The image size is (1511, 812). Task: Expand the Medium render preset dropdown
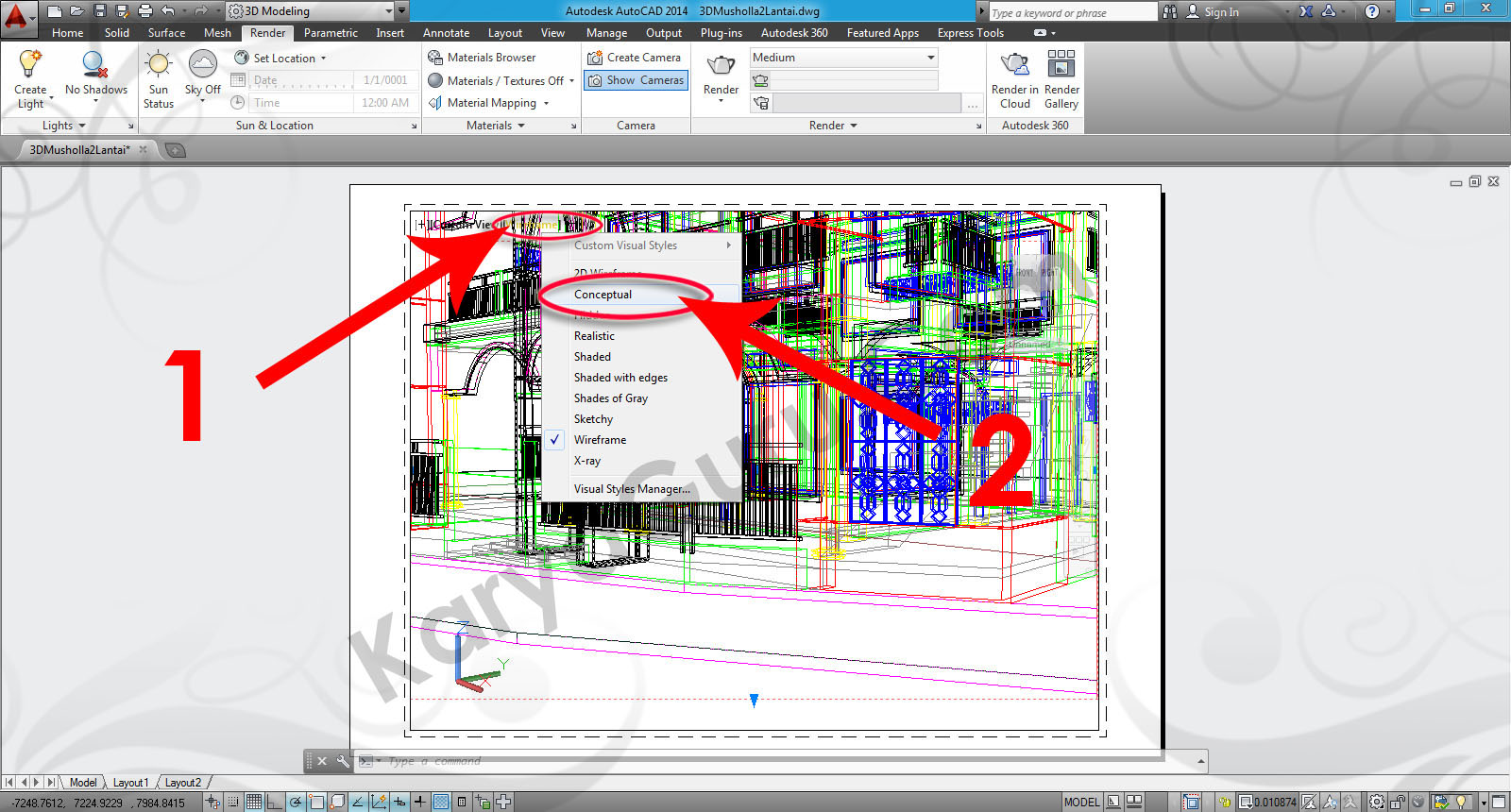(930, 58)
